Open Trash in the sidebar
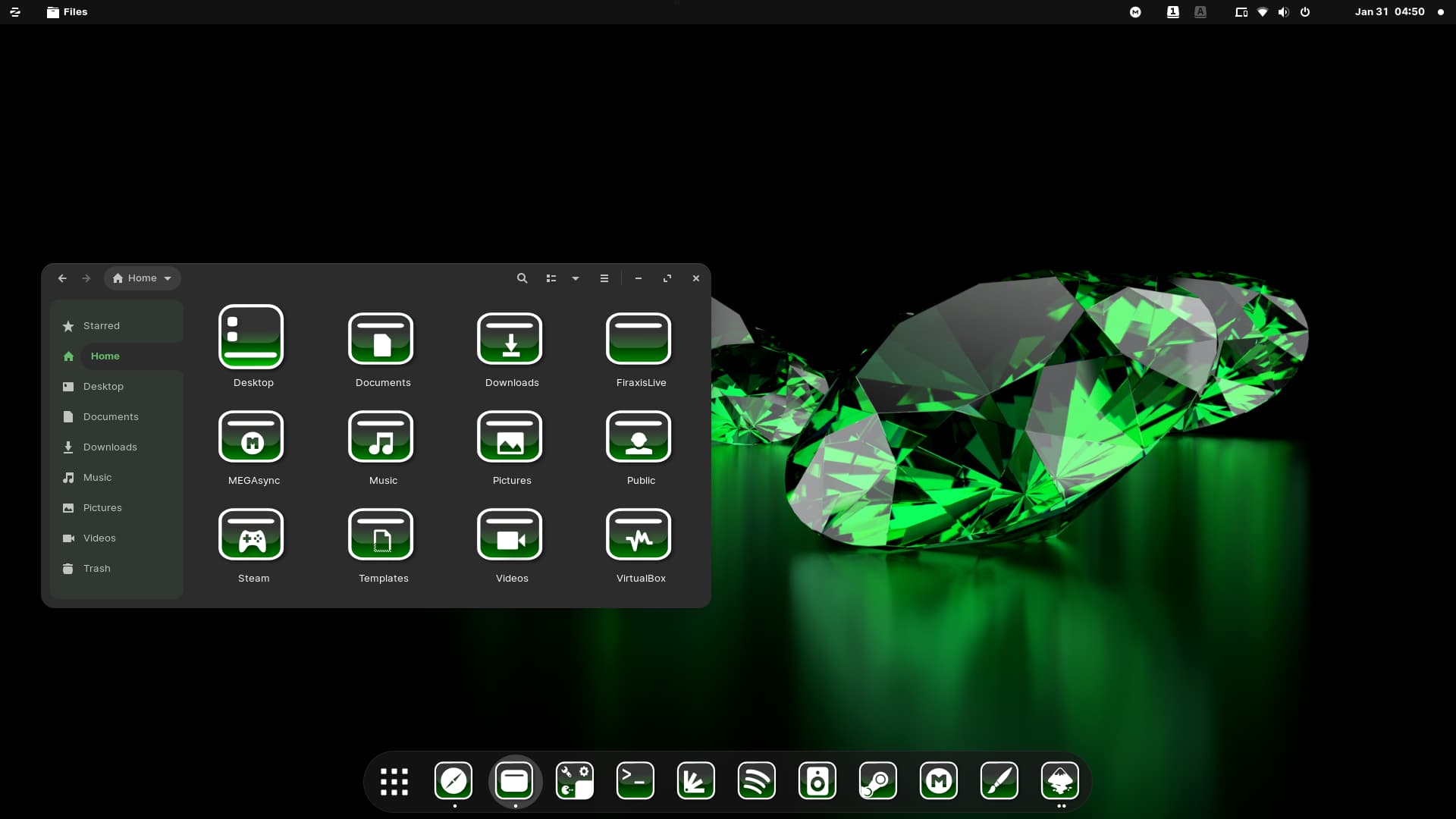 (117, 569)
